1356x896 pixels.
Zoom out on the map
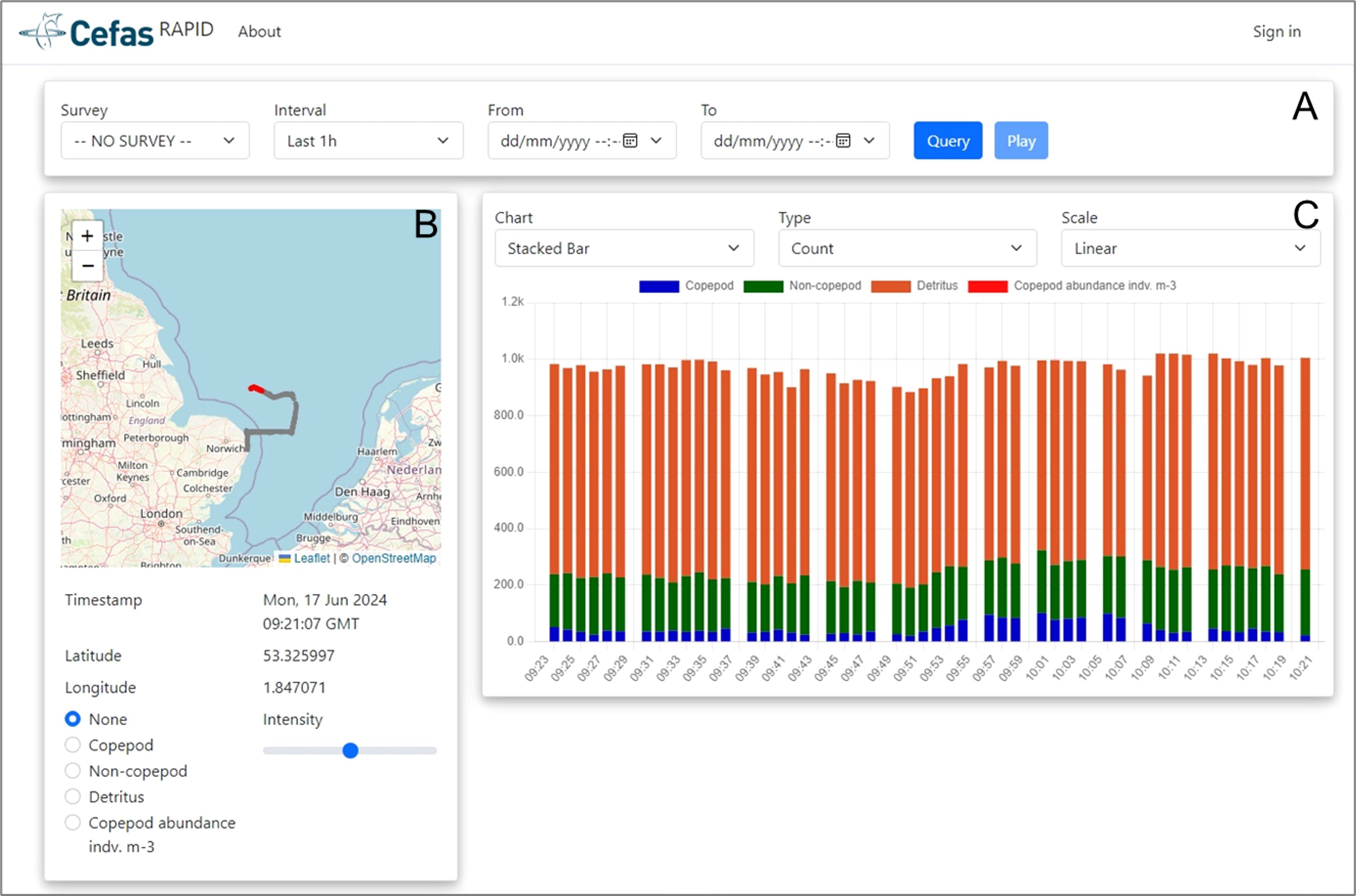point(88,266)
